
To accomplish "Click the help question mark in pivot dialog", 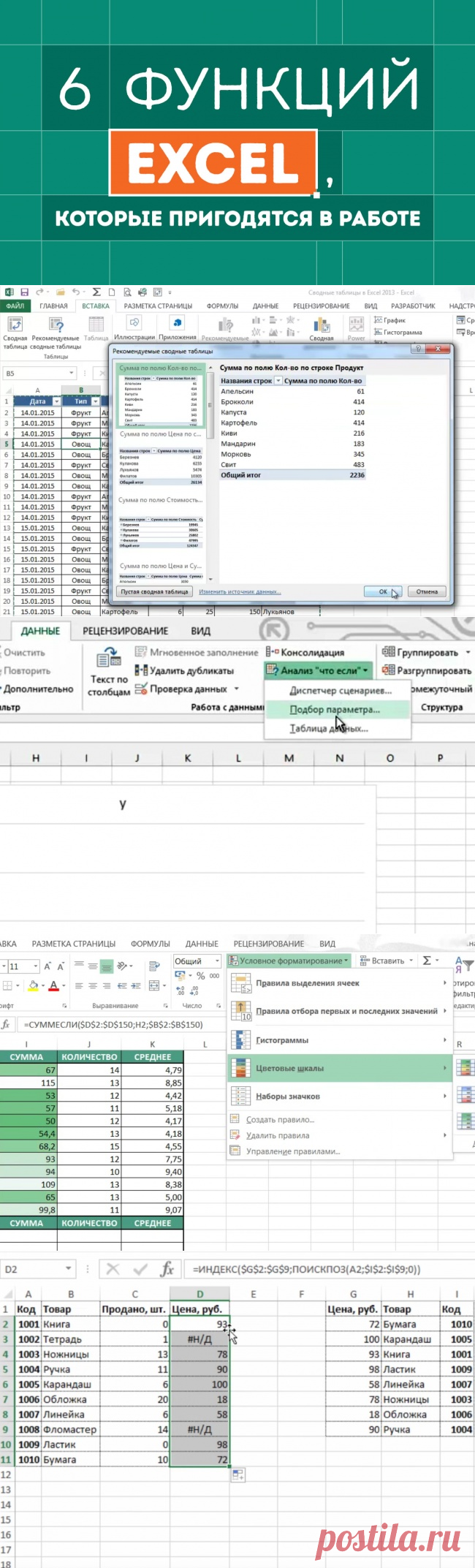I will (x=417, y=350).
